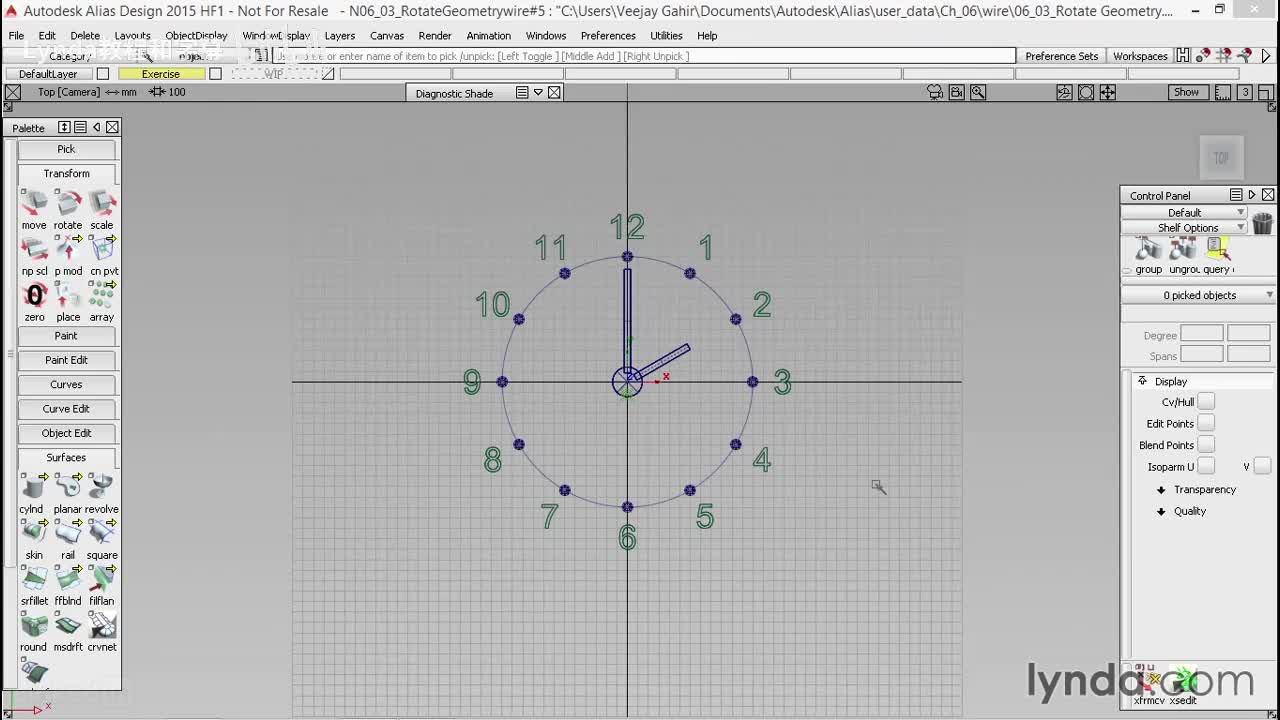Select the scale transform tool

102,204
